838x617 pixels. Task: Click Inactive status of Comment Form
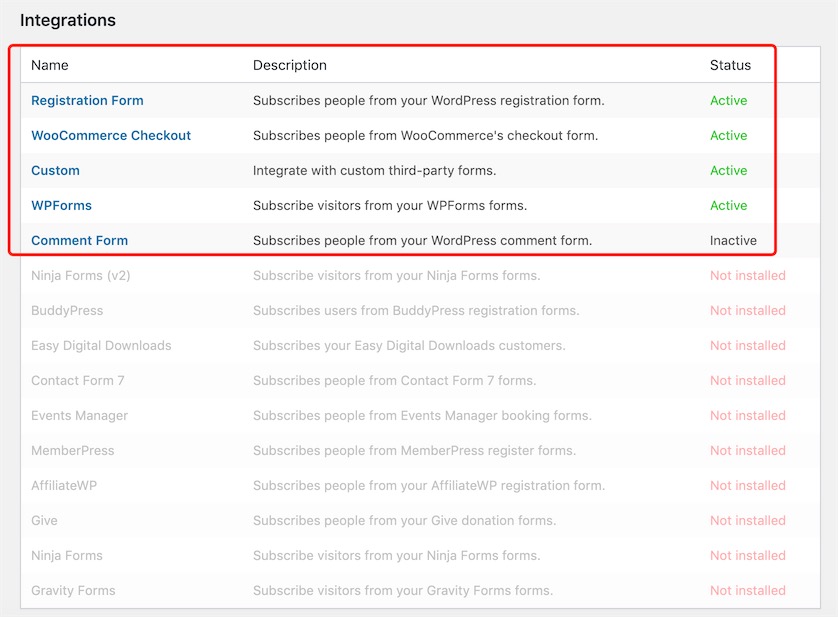733,241
